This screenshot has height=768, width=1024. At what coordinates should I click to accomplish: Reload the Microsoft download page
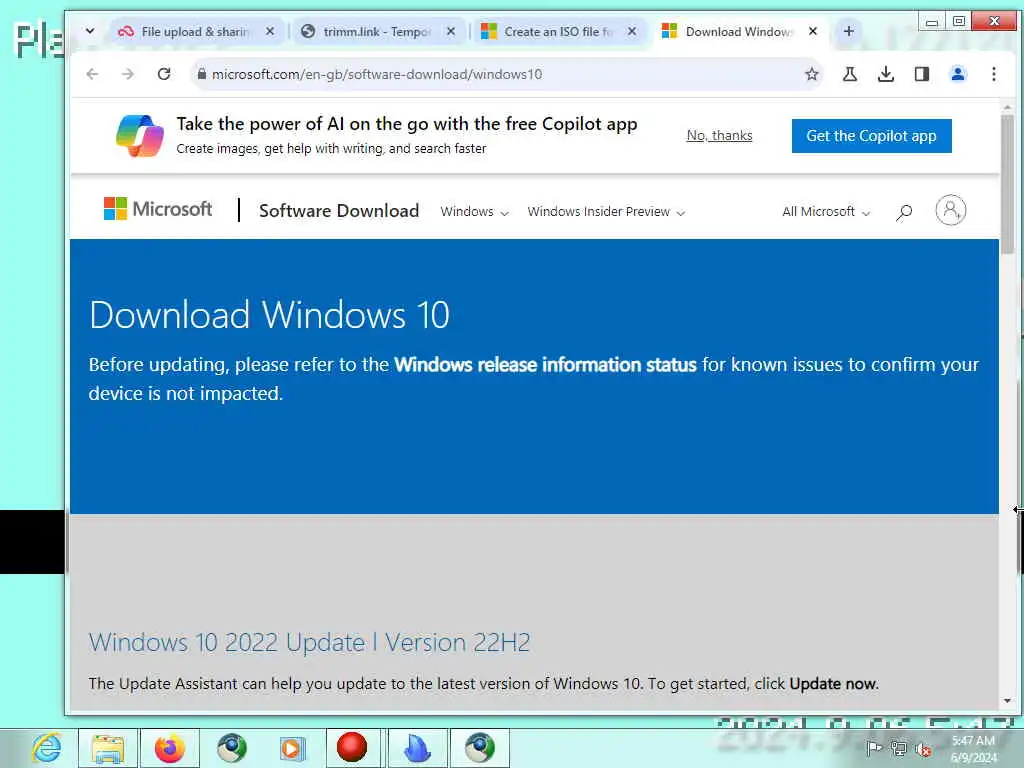coord(164,74)
